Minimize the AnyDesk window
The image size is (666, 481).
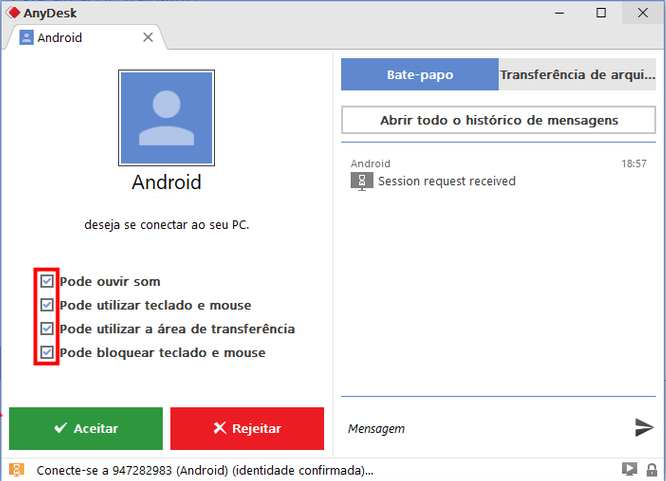[x=559, y=13]
